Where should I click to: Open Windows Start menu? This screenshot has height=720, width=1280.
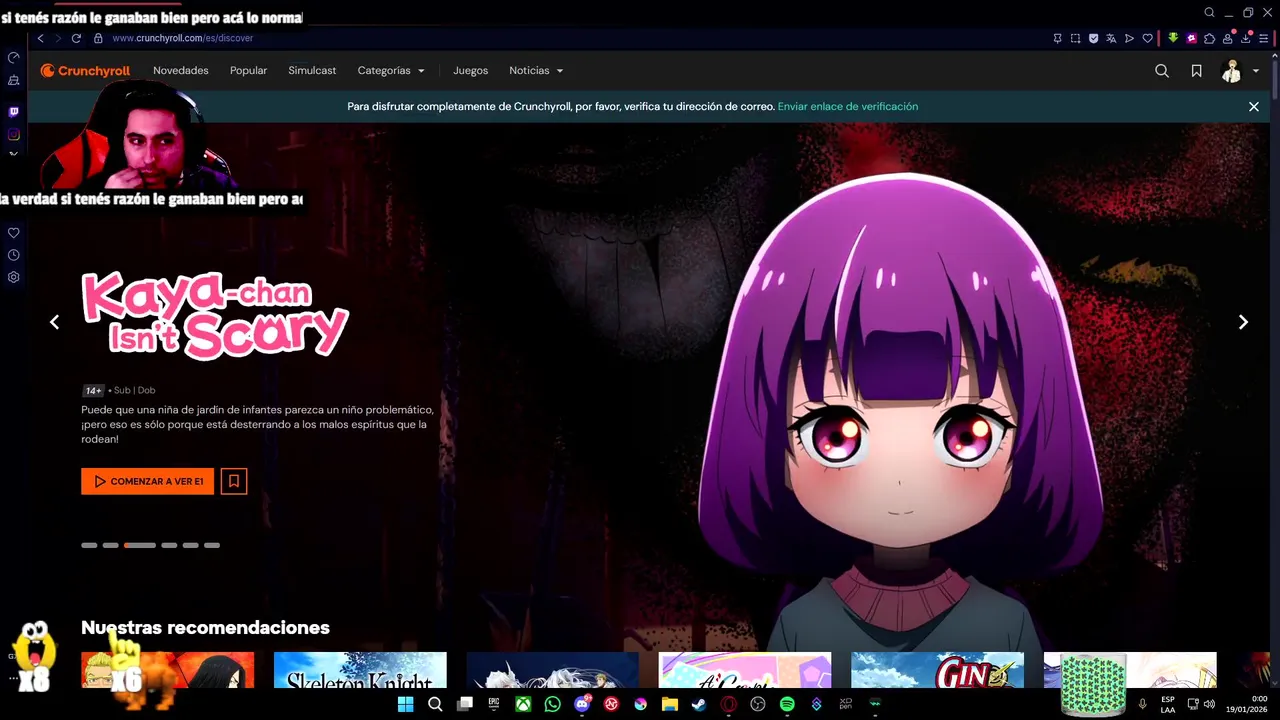point(405,704)
